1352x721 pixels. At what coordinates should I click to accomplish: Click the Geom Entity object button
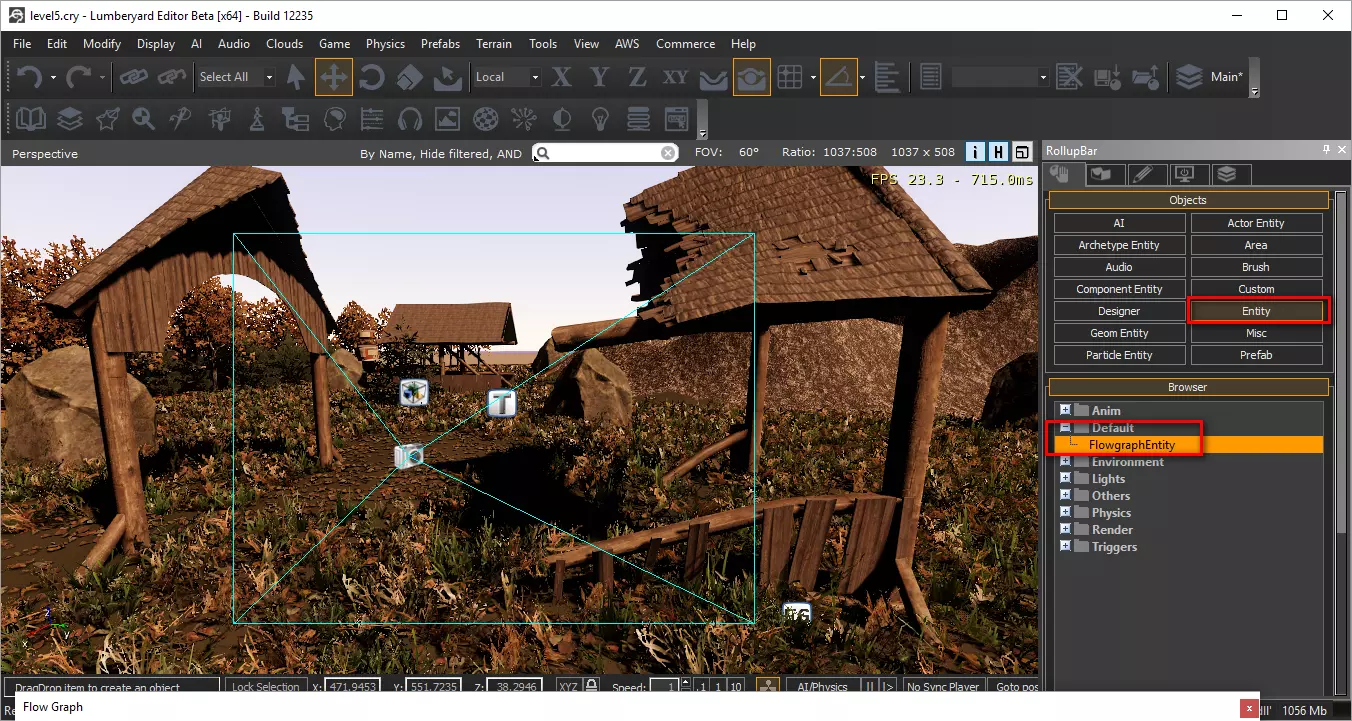click(1119, 333)
